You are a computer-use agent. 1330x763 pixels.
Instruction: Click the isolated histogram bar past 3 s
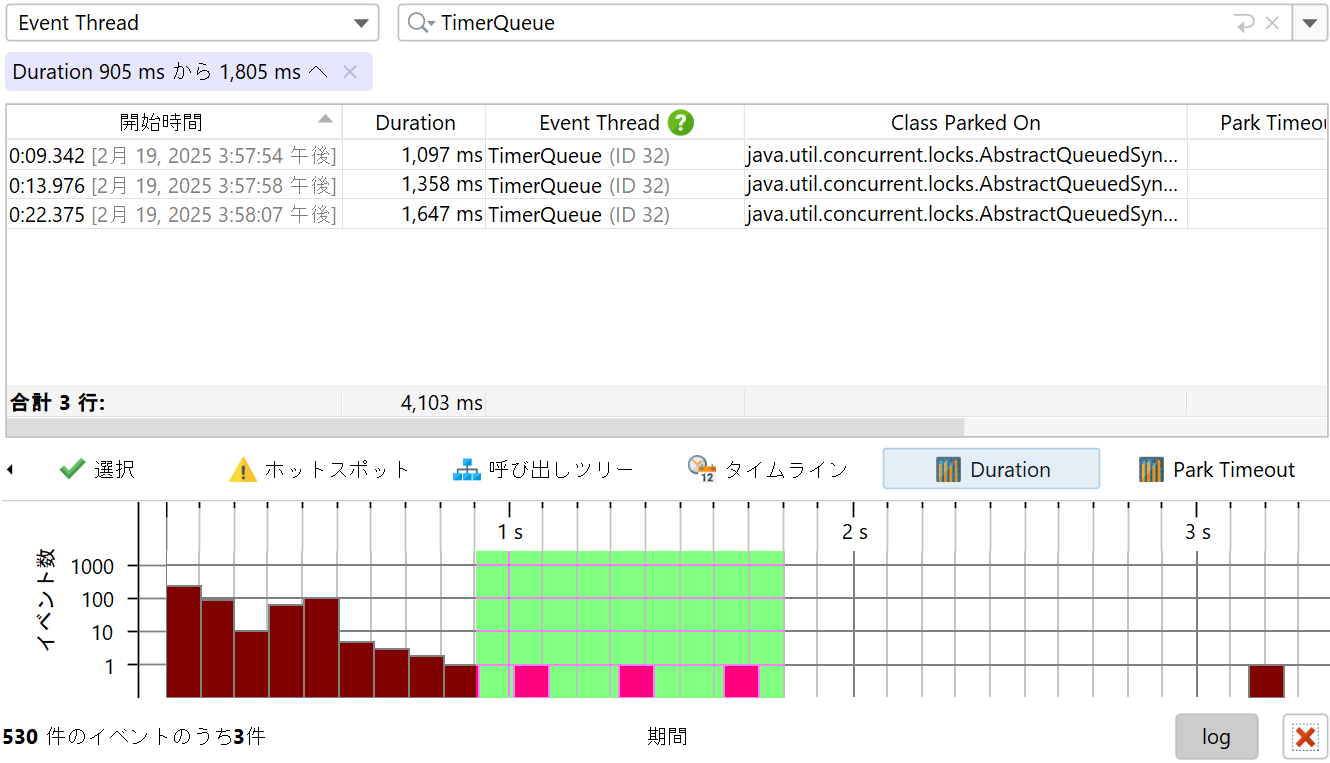click(x=1266, y=681)
